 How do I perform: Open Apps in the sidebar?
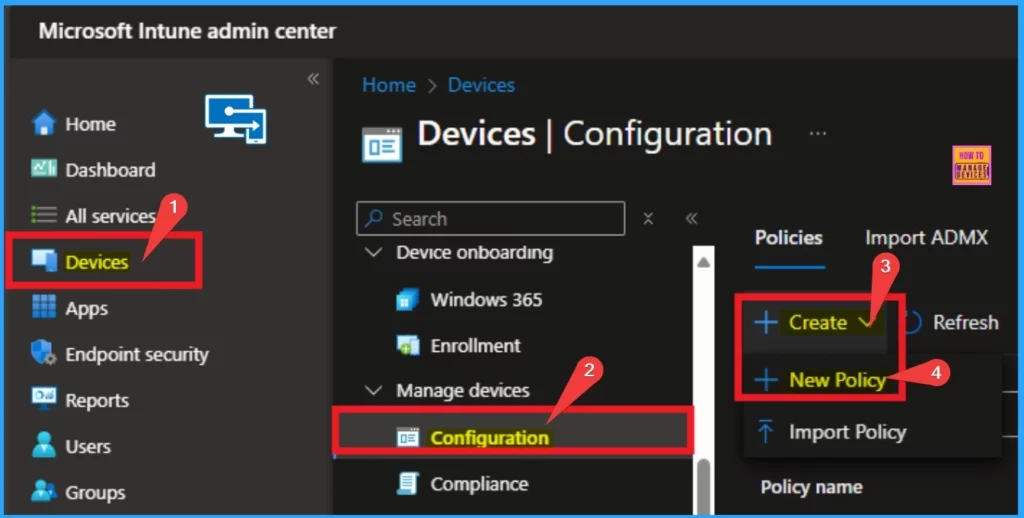(x=86, y=308)
